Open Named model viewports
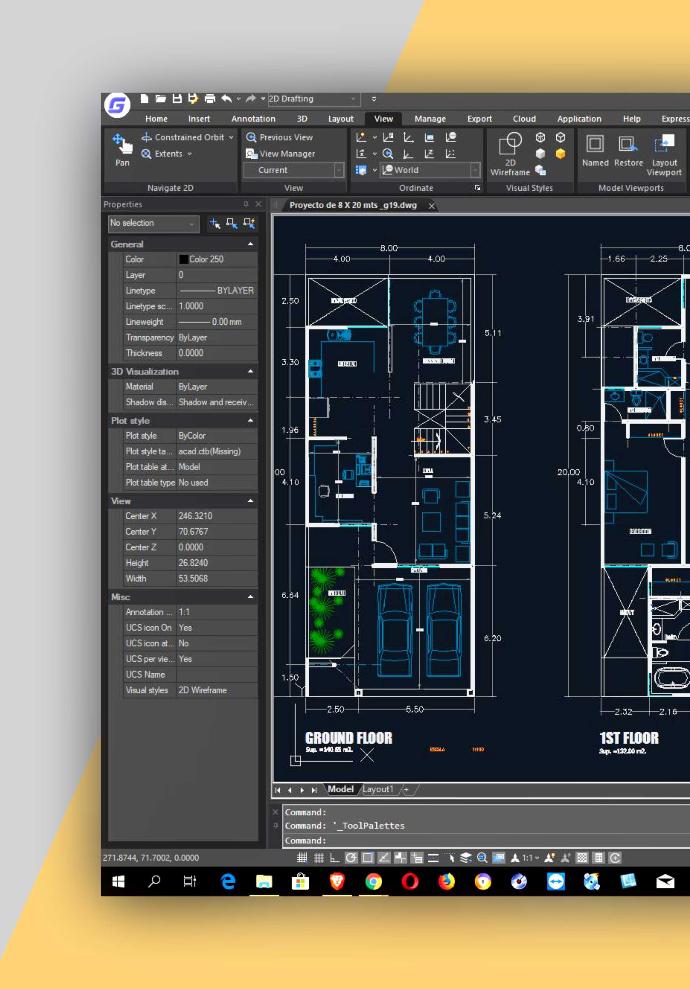Screen dimensions: 690x989 tap(595, 150)
